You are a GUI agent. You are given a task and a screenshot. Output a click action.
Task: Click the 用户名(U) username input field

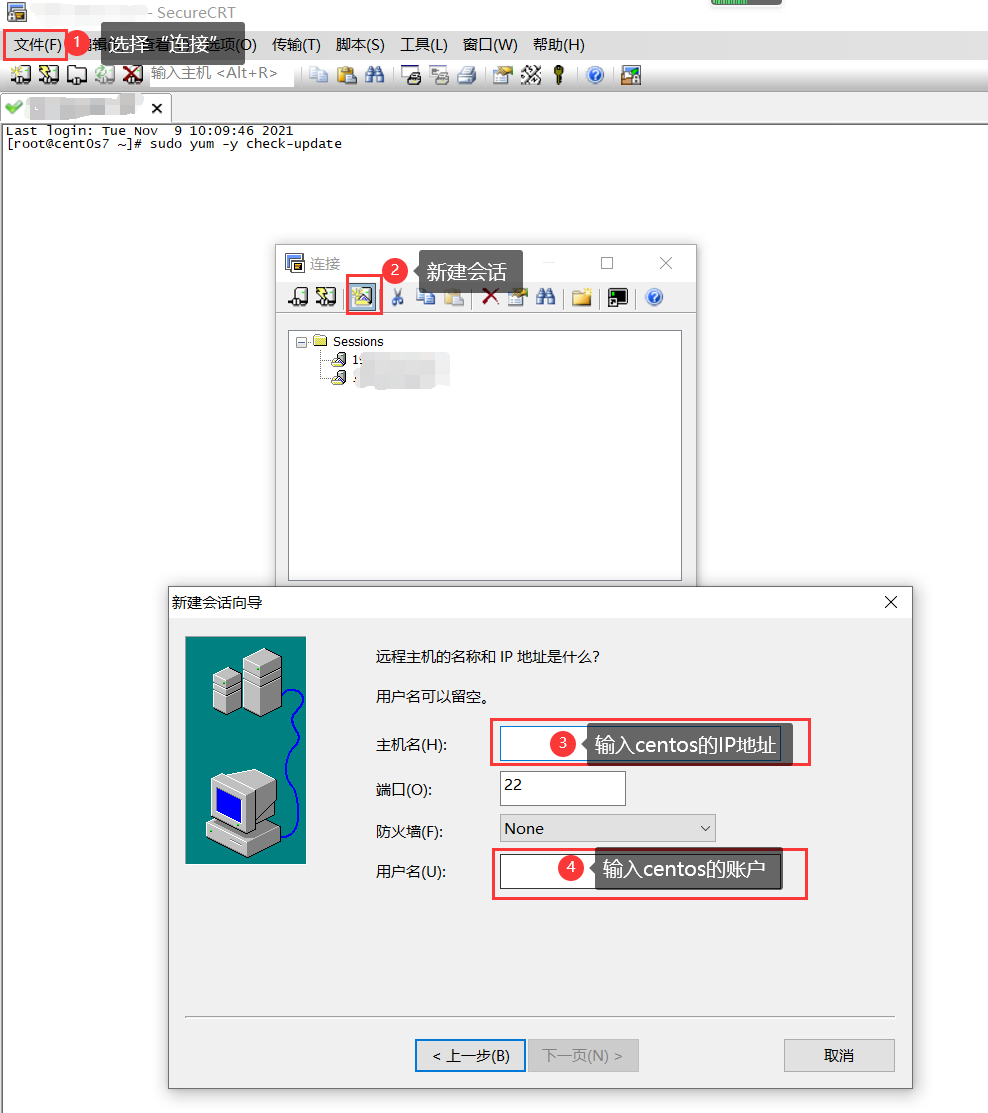(640, 872)
